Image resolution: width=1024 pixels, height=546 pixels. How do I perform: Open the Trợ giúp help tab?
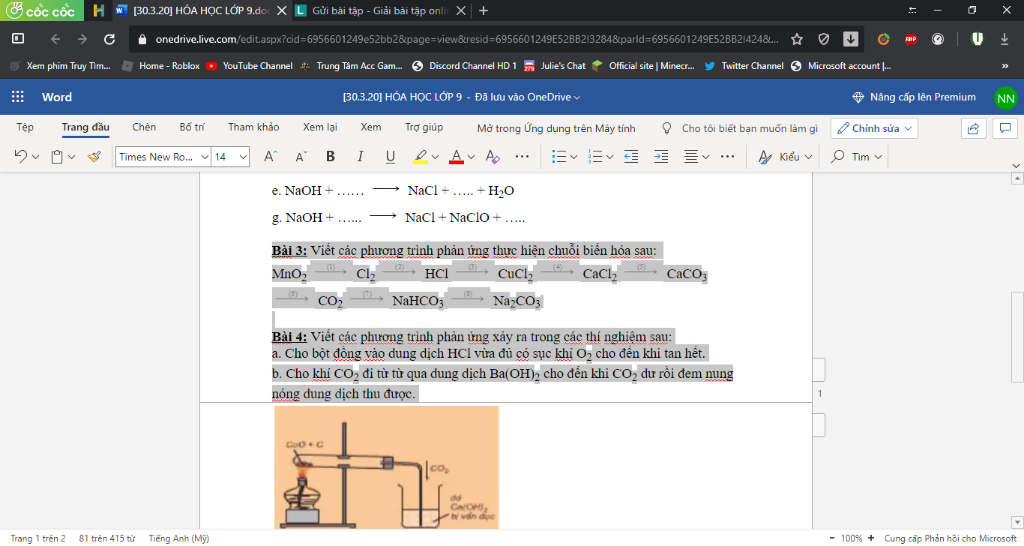[424, 127]
